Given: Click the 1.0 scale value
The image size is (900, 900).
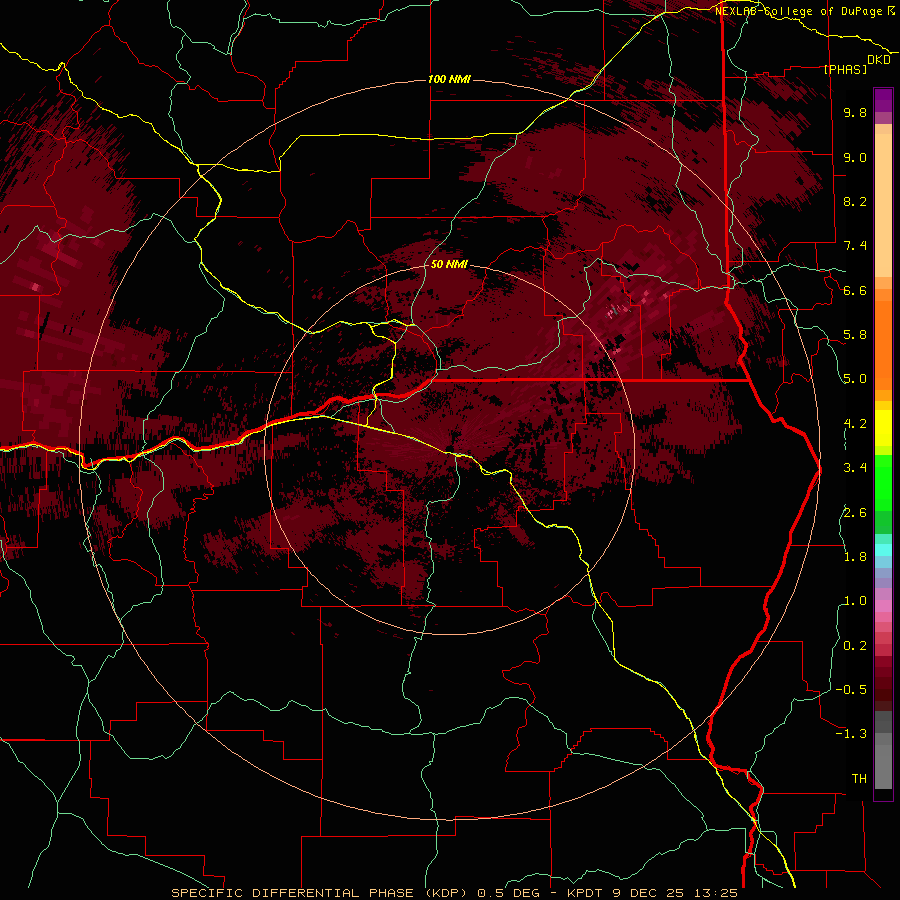Looking at the screenshot, I should point(855,601).
